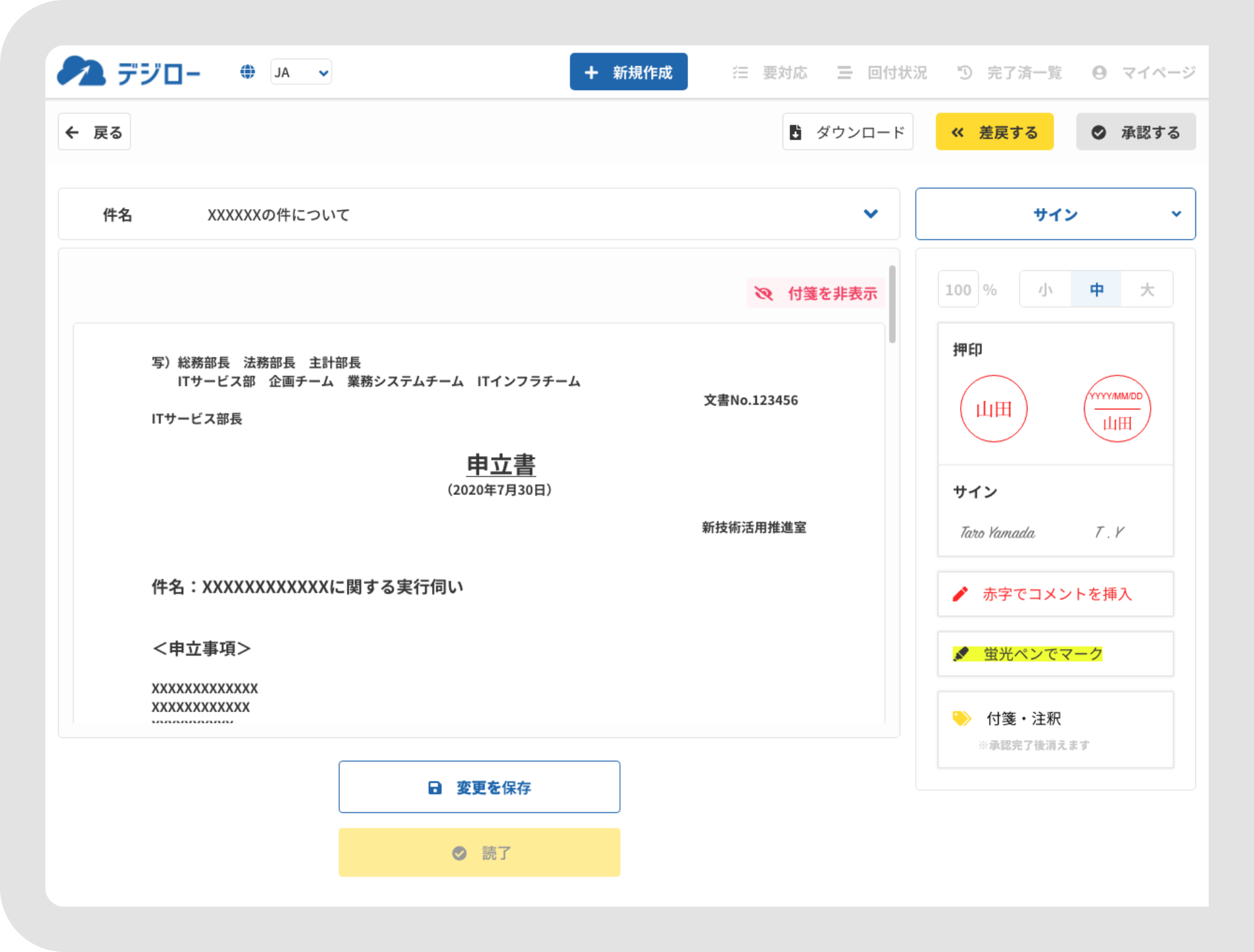Open the 完了済一覧 menu item
The image size is (1254, 952).
[1009, 72]
